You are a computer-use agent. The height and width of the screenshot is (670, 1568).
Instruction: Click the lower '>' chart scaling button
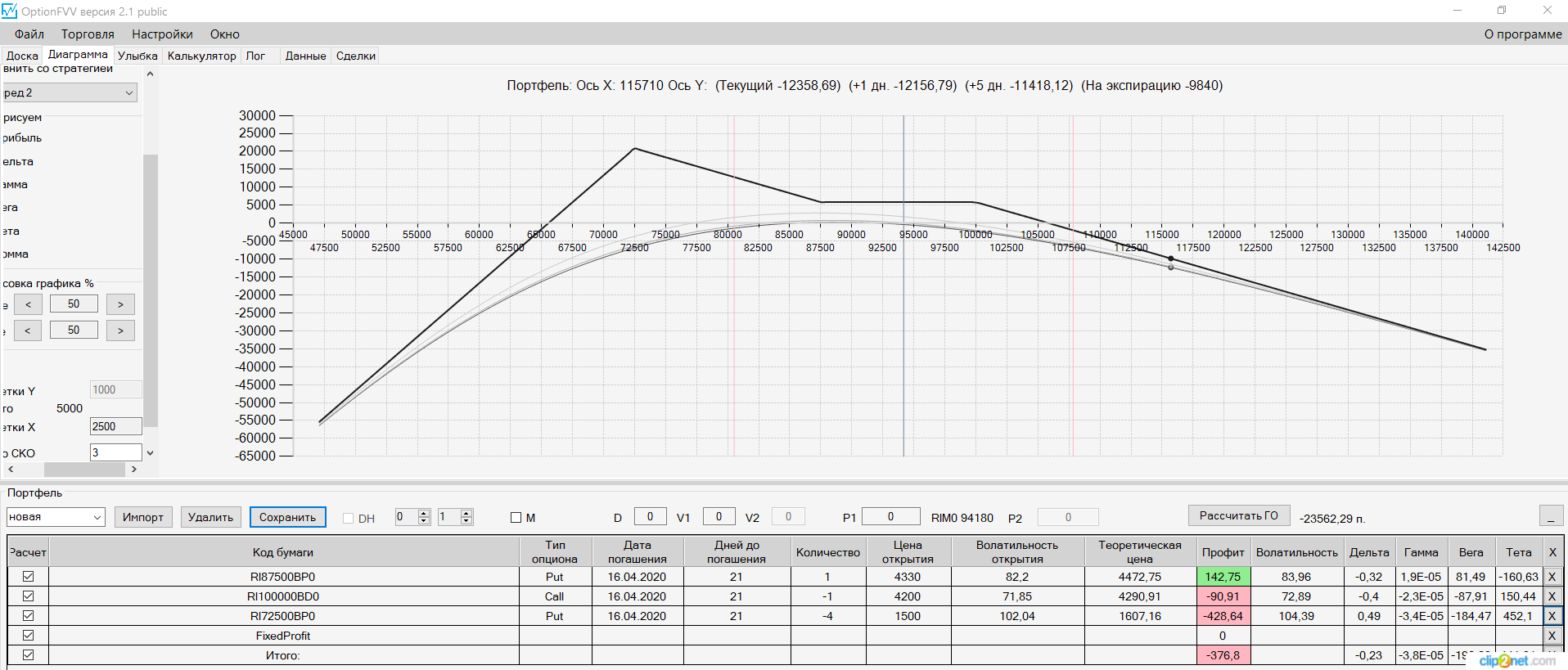coord(120,331)
